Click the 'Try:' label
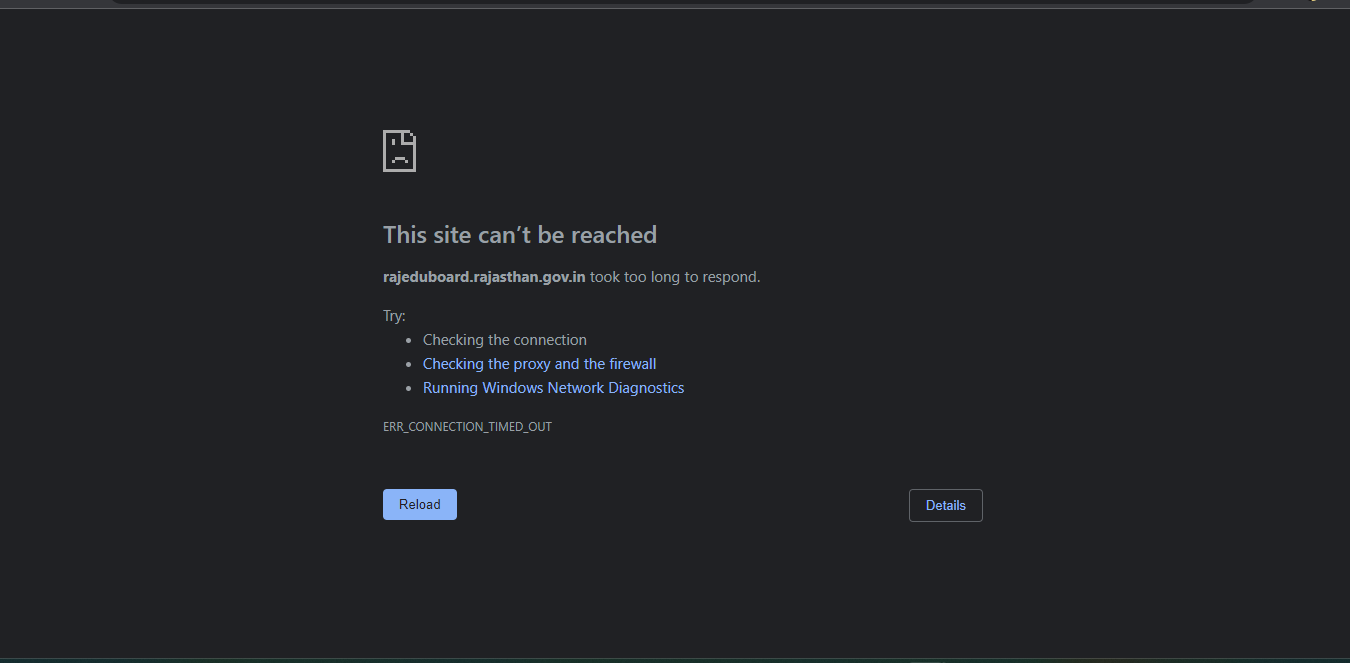 pos(394,316)
